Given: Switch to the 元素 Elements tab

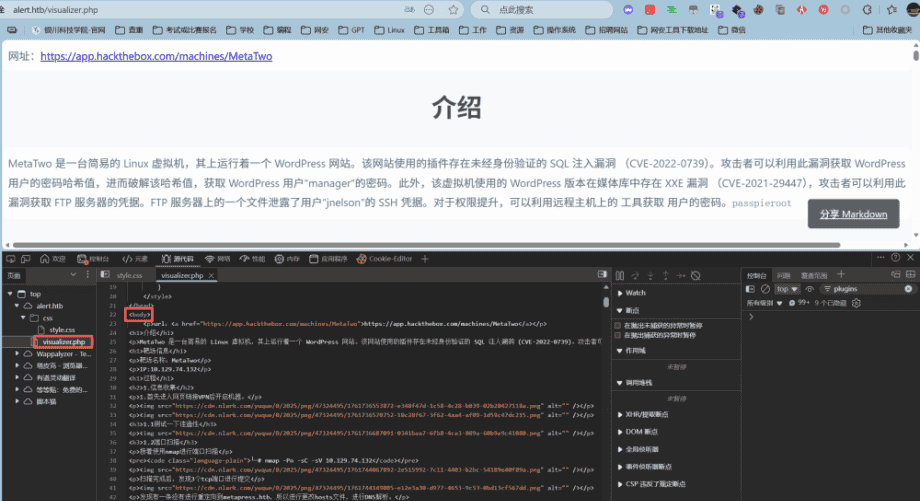Looking at the screenshot, I should [135, 259].
